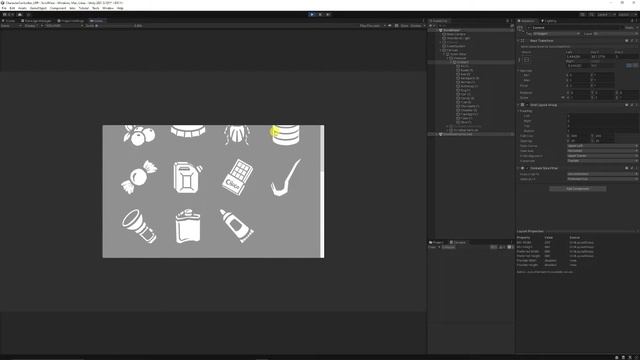Open the Start Corner dropdown
The height and width of the screenshot is (360, 640).
[x=602, y=146]
